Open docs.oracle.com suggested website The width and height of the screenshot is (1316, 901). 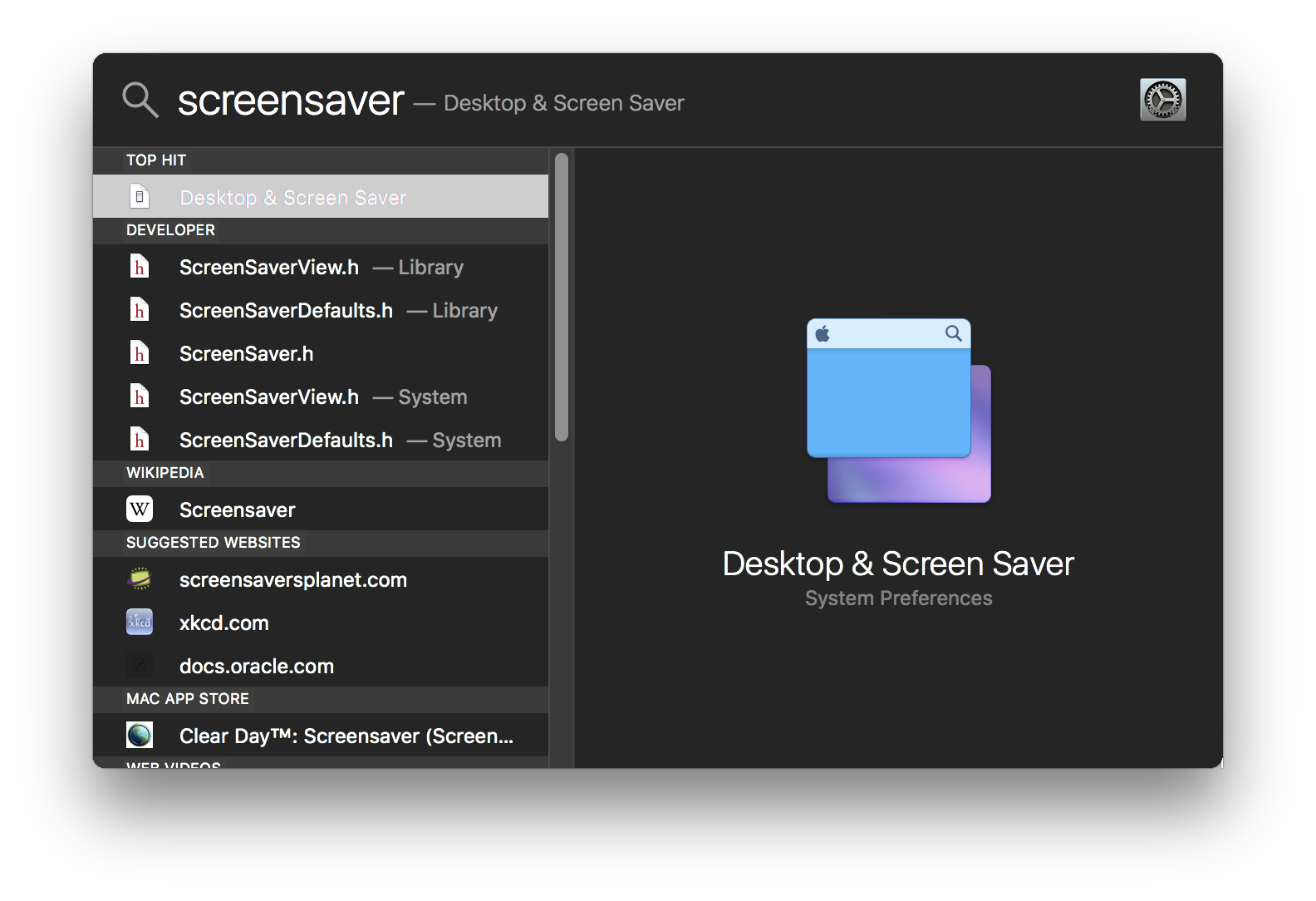click(x=321, y=666)
